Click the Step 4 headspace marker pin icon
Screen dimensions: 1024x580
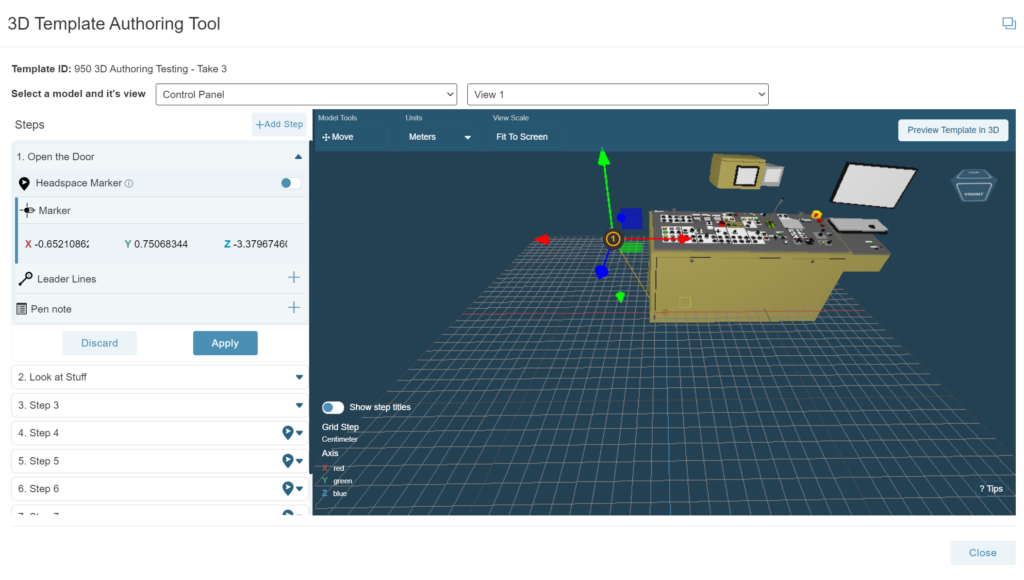(287, 432)
